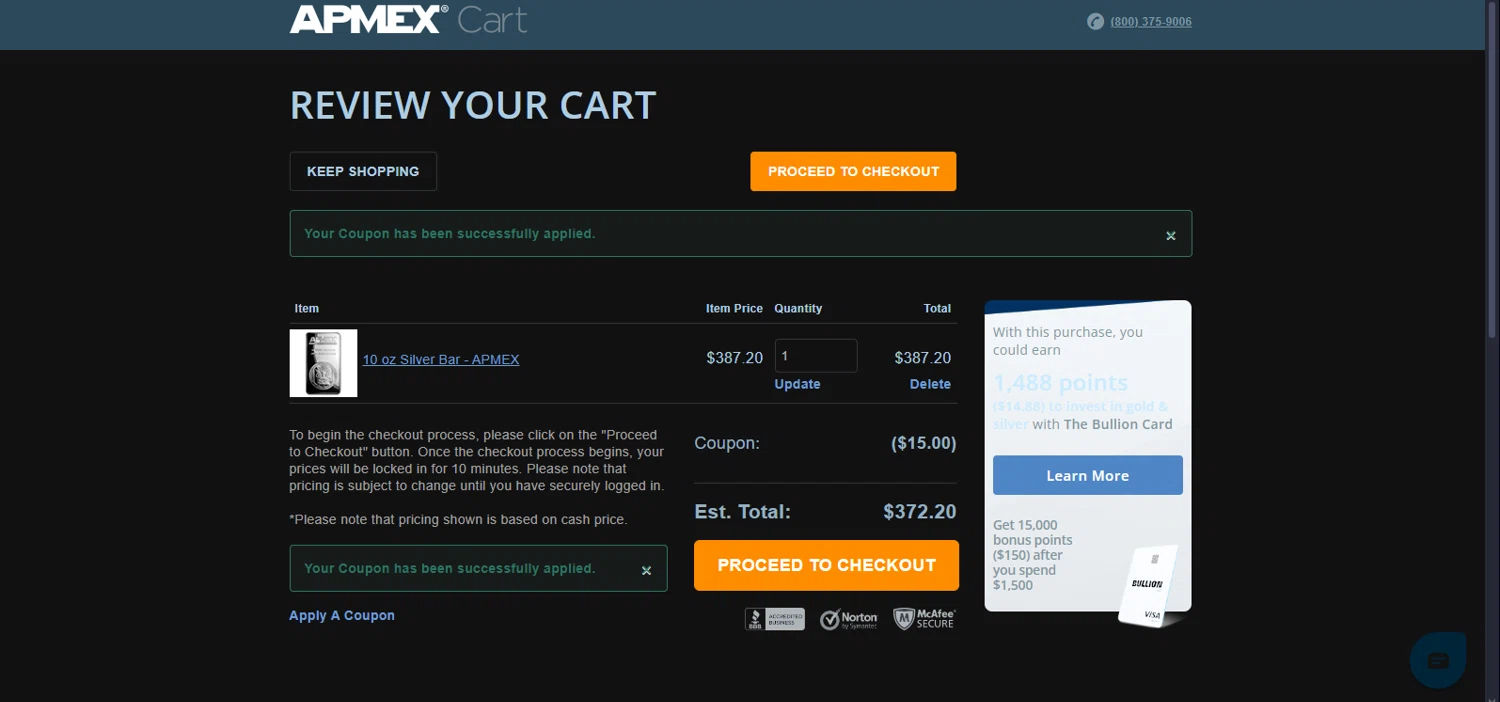Click the phone icon beside the number
Viewport: 1500px width, 702px height.
coord(1095,22)
